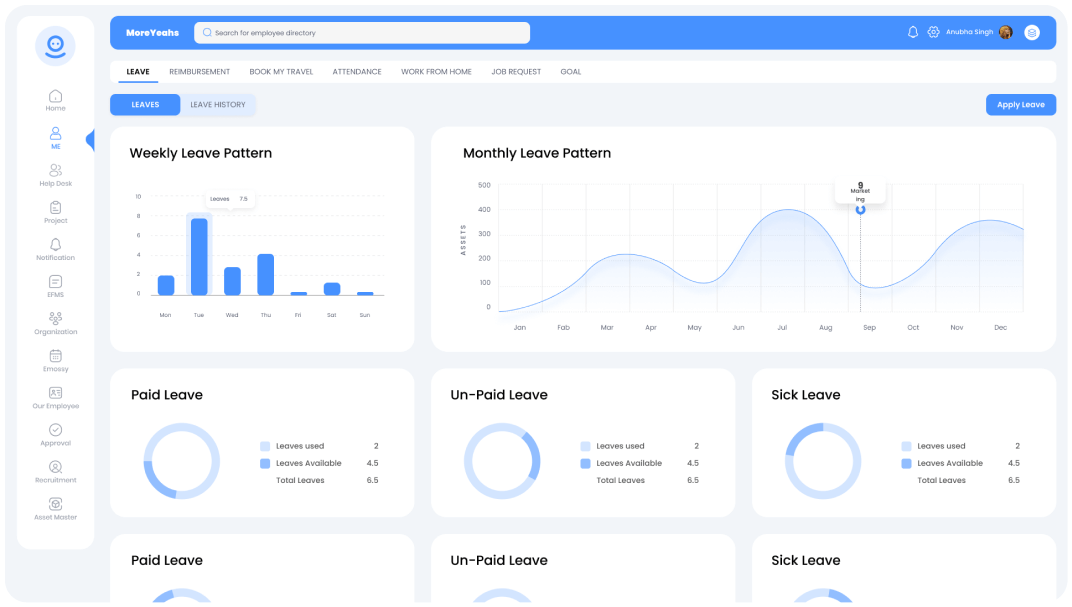The width and height of the screenshot is (1072, 607).
Task: Open the Anubha Singh profile avatar
Action: 1006,32
